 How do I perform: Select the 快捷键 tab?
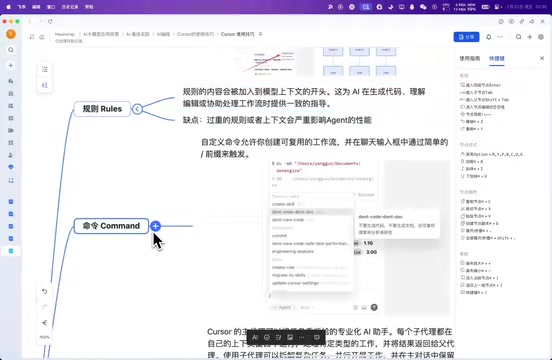click(x=497, y=58)
